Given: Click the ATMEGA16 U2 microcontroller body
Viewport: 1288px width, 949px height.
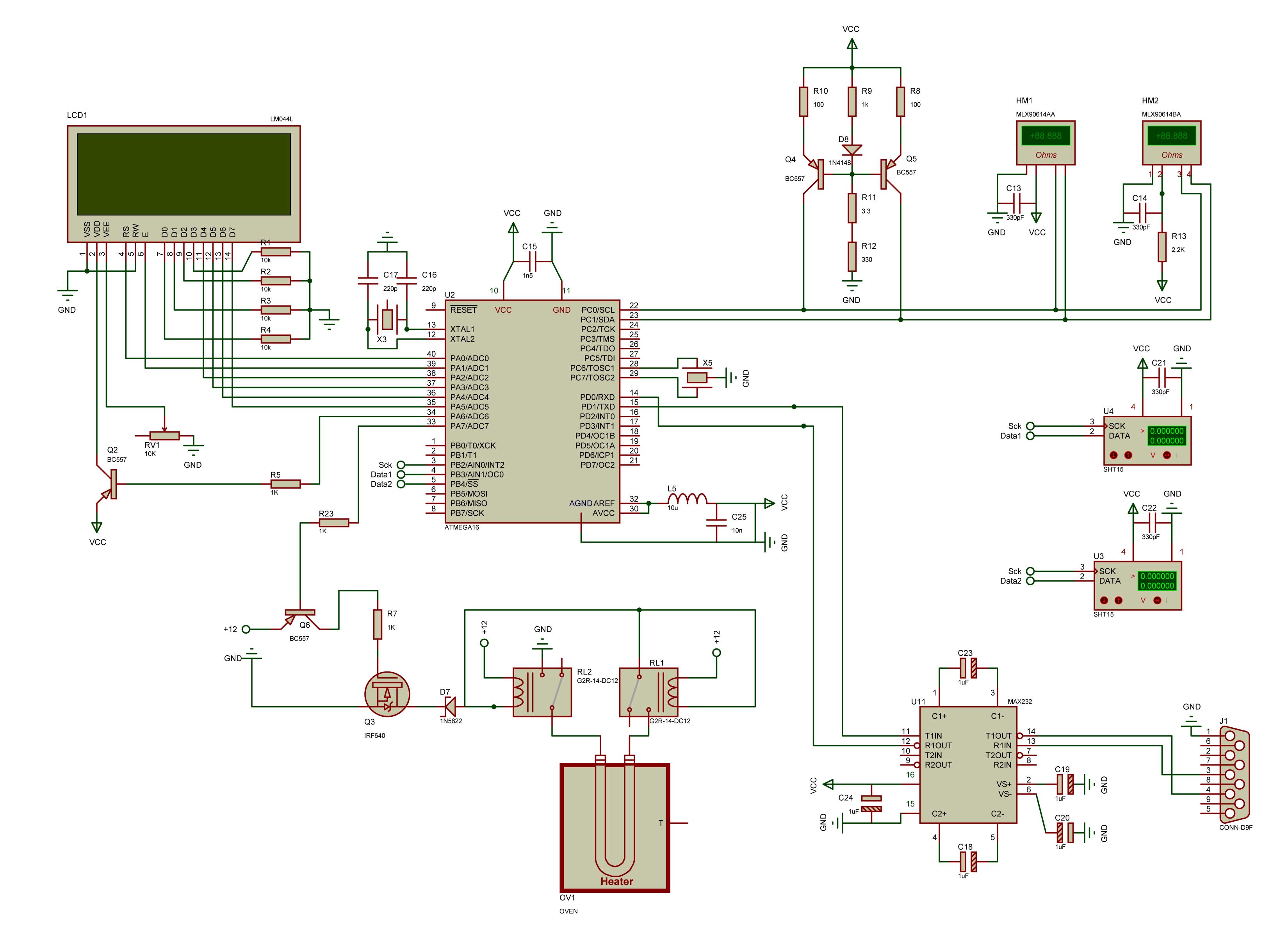Looking at the screenshot, I should click(x=532, y=411).
